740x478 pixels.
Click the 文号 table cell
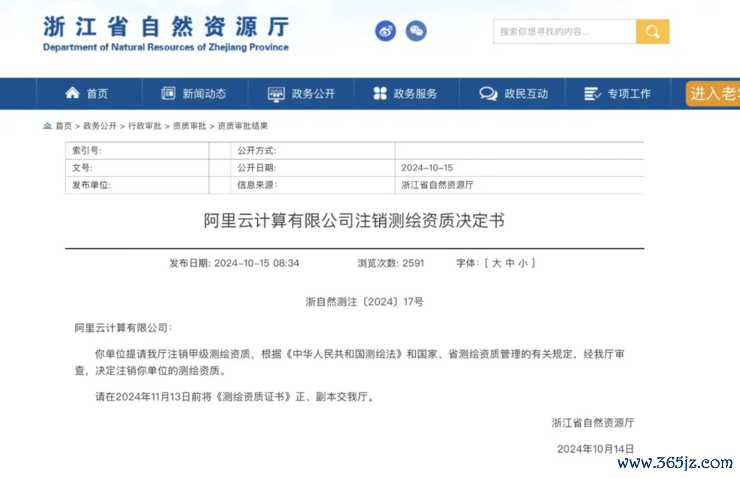coord(137,168)
